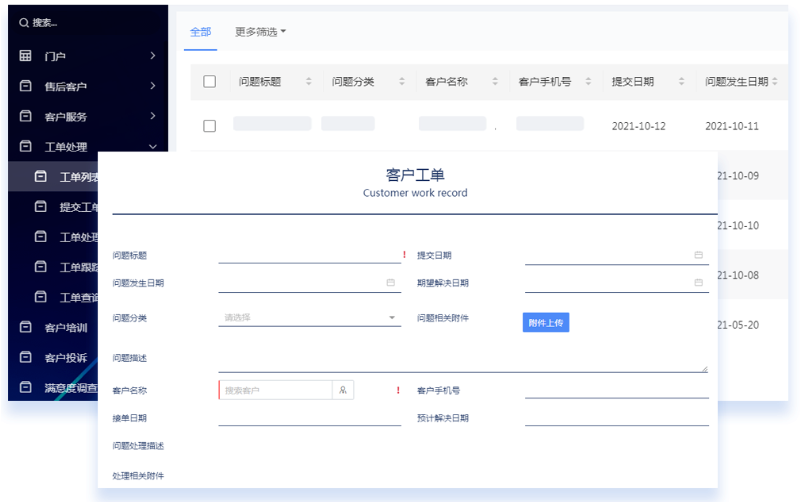Screen dimensions: 802x502
Task: Click the 工单处理 sidebar icon
Action: pyautogui.click(x=25, y=146)
